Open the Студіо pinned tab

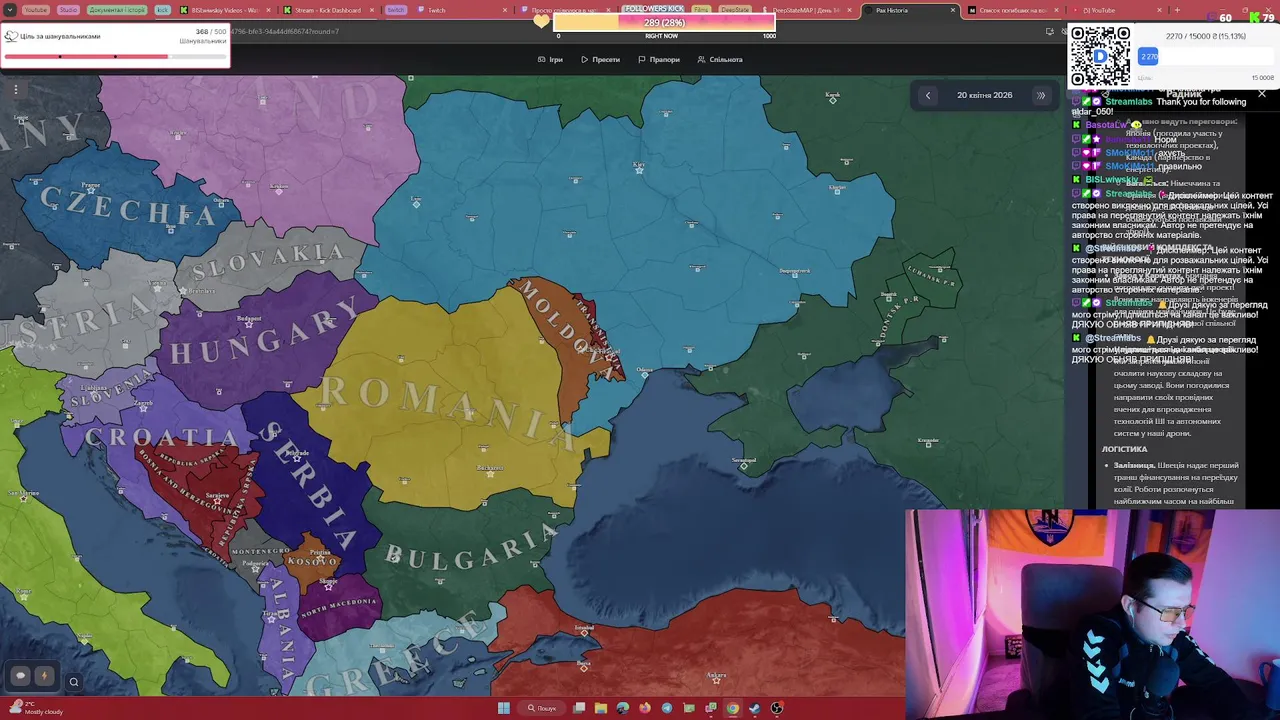pos(68,10)
